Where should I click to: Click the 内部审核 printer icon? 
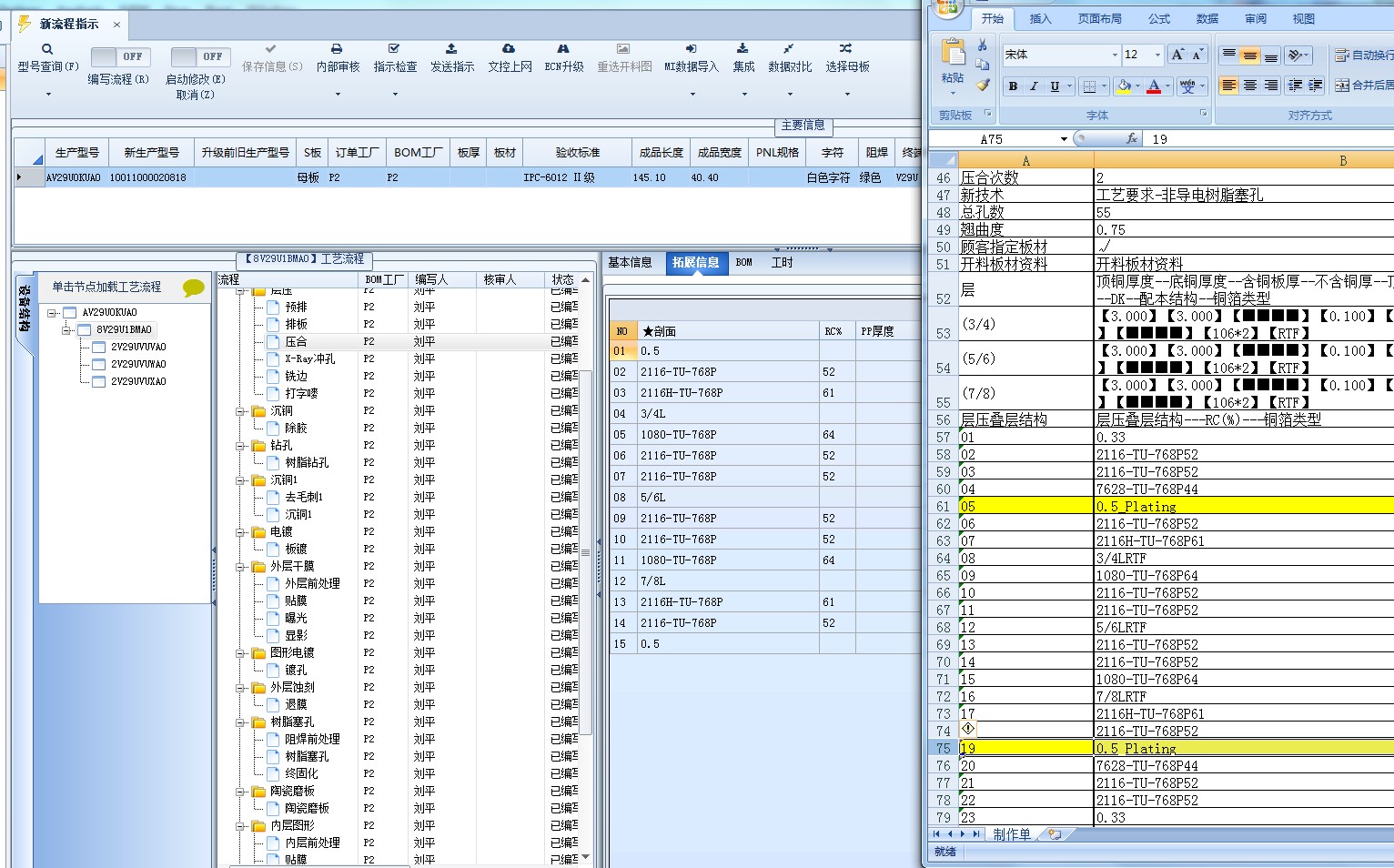click(x=337, y=49)
